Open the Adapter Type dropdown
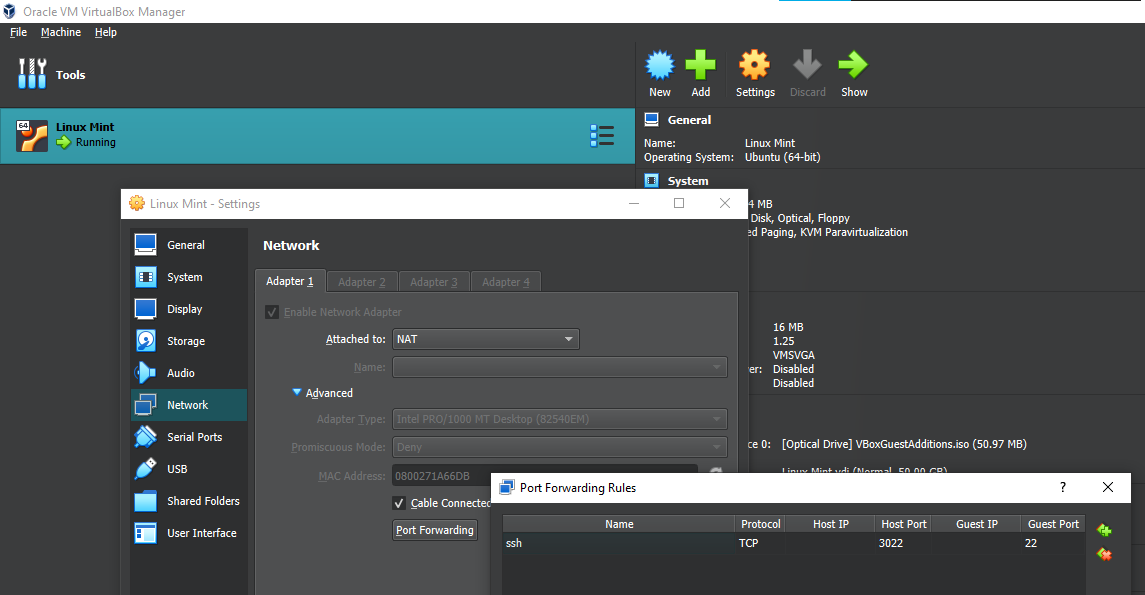Viewport: 1145px width, 595px height. click(x=559, y=419)
